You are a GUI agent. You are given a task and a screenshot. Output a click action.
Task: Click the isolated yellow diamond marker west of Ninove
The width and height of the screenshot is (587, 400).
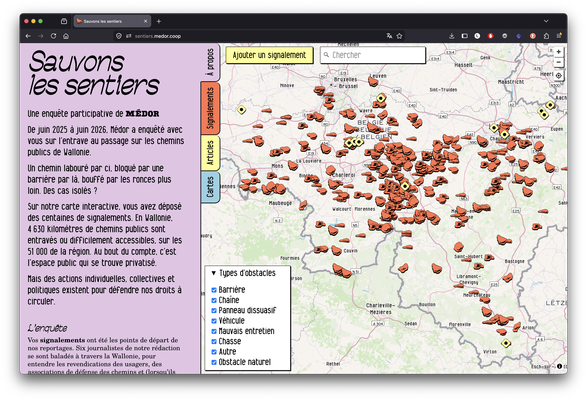241,110
